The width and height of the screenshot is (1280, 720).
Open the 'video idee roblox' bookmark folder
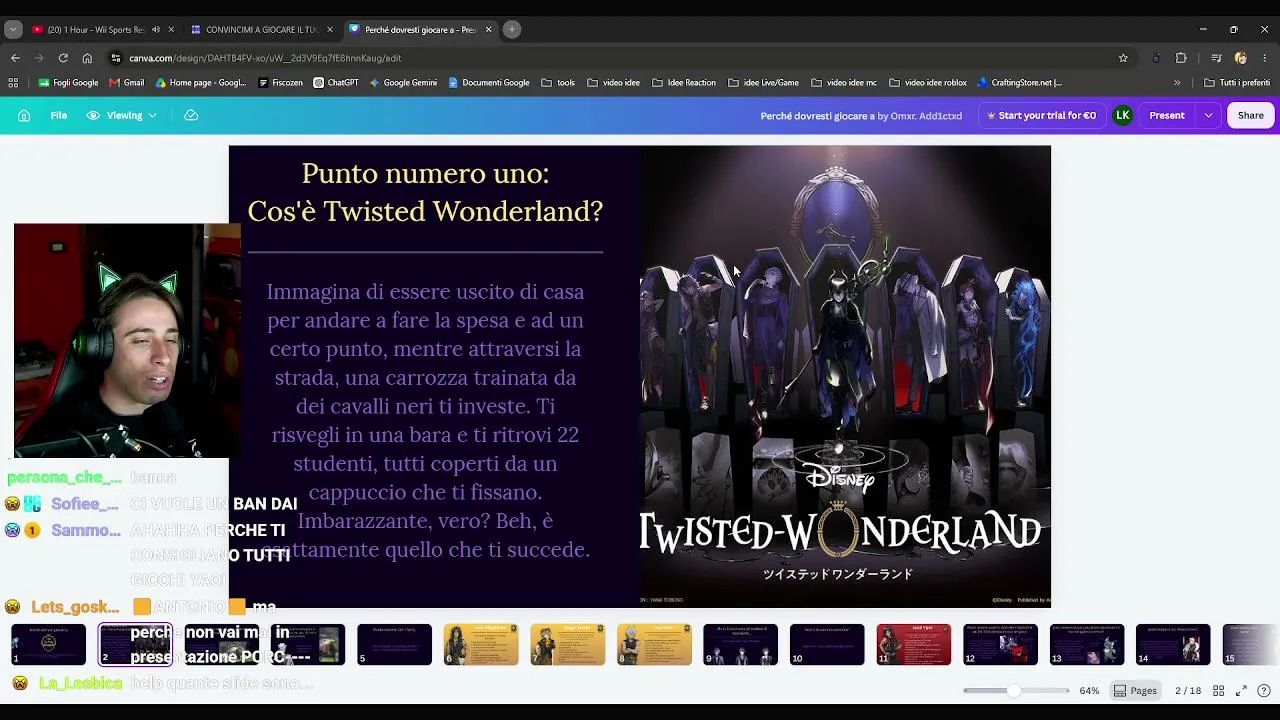tap(928, 83)
